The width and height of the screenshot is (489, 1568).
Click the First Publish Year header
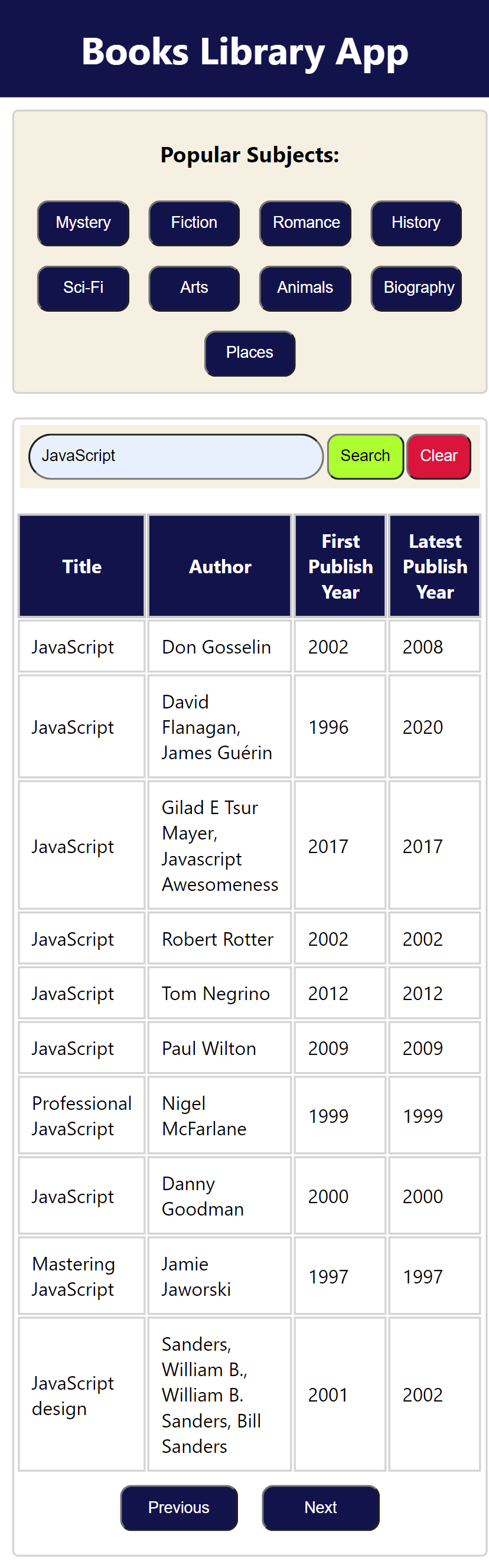(340, 566)
